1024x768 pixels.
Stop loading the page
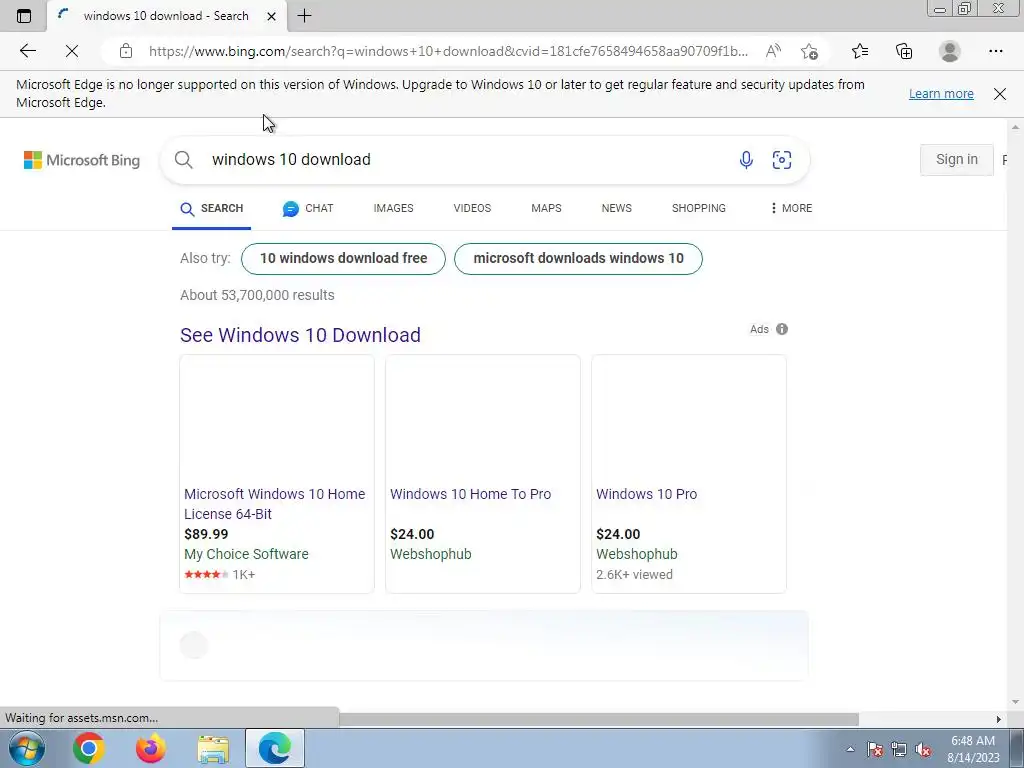(72, 51)
